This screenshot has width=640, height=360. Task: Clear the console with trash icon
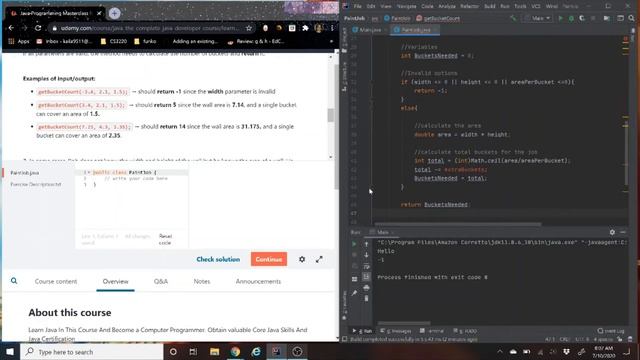[366, 299]
